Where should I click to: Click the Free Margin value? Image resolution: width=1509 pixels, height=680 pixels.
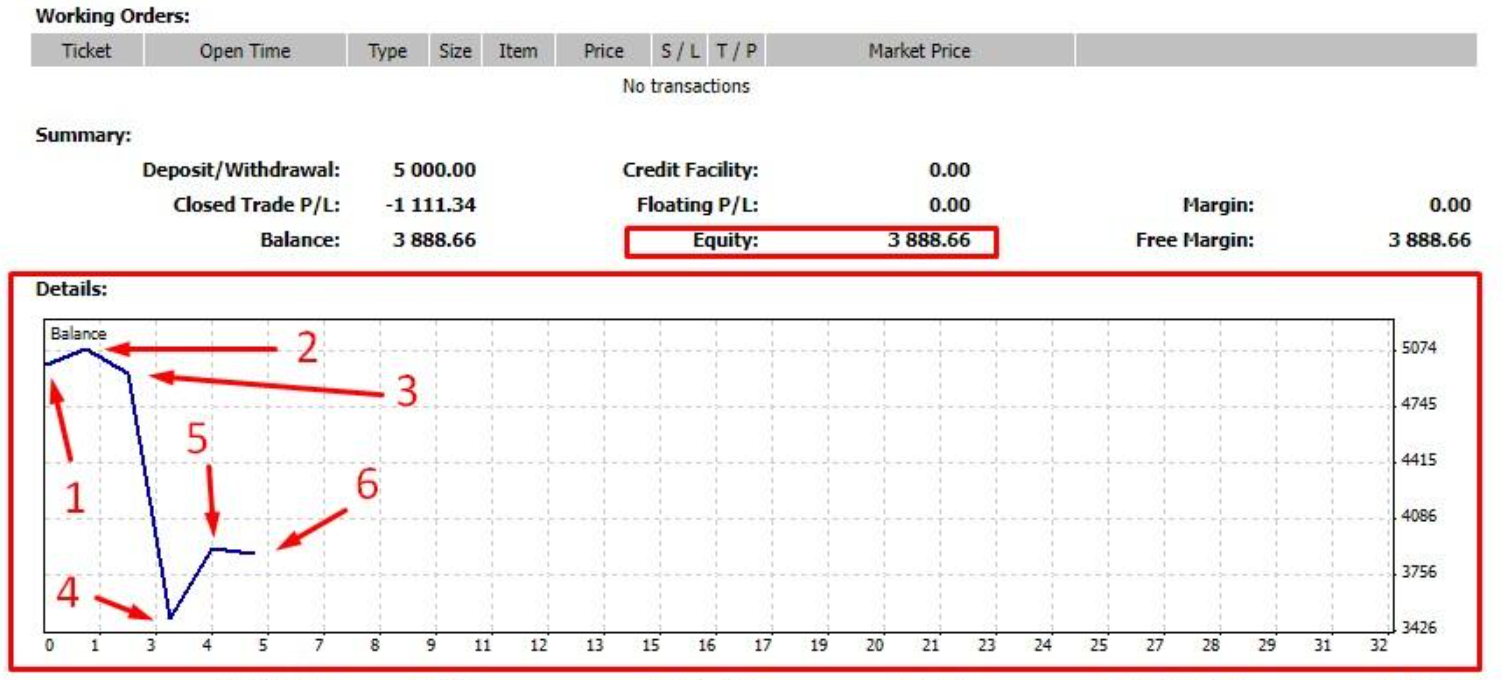(x=1429, y=241)
